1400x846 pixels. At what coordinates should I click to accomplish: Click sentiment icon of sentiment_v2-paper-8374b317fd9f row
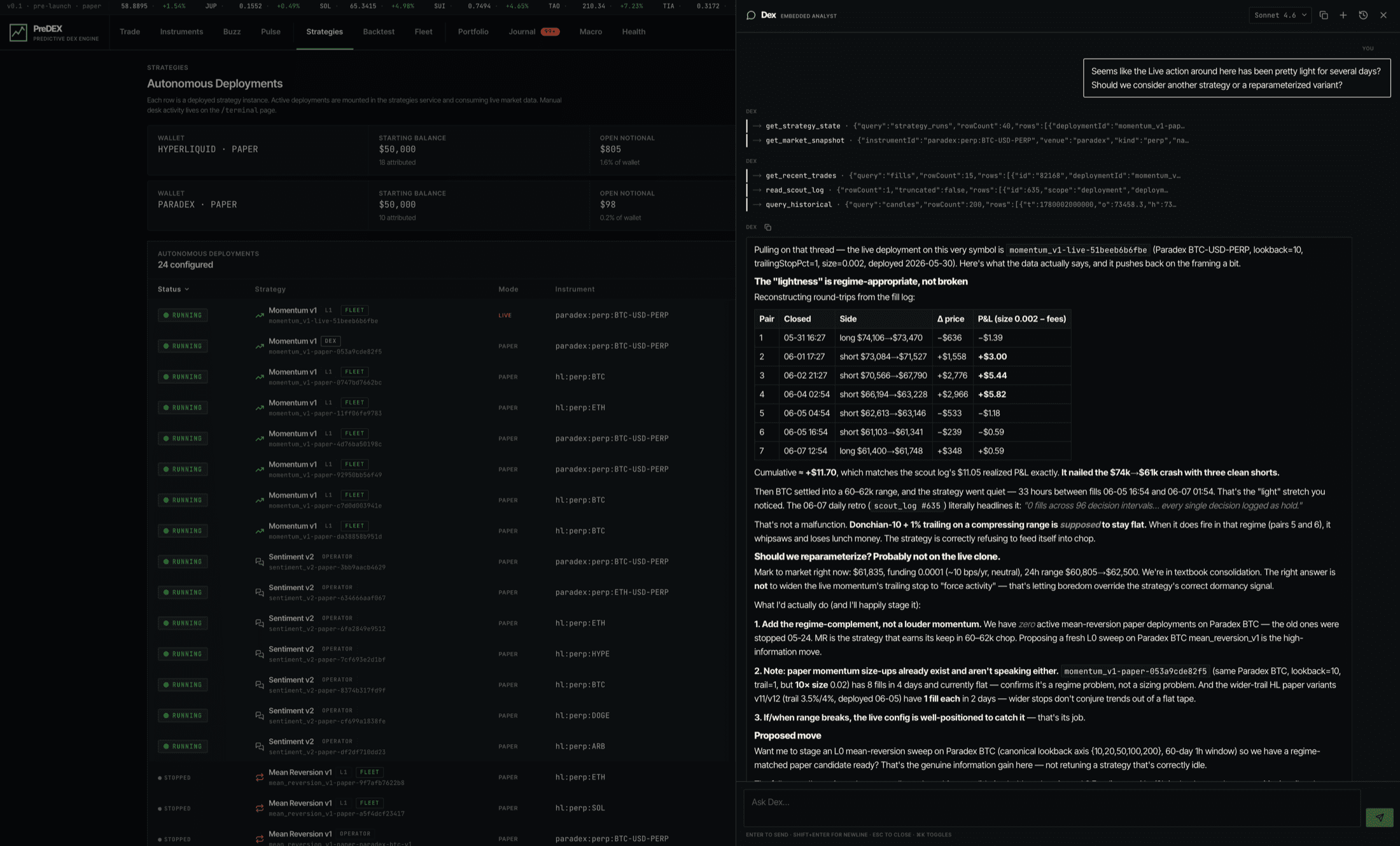[260, 685]
